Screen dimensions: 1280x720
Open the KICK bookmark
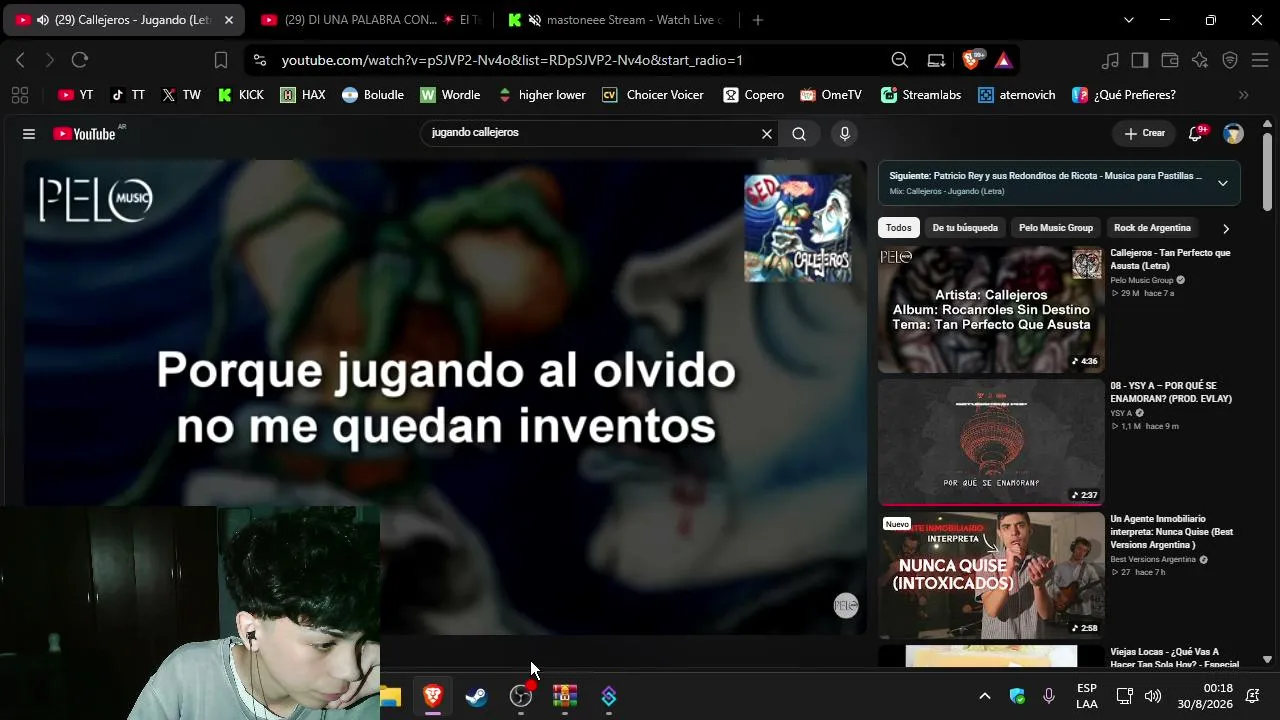pos(241,95)
